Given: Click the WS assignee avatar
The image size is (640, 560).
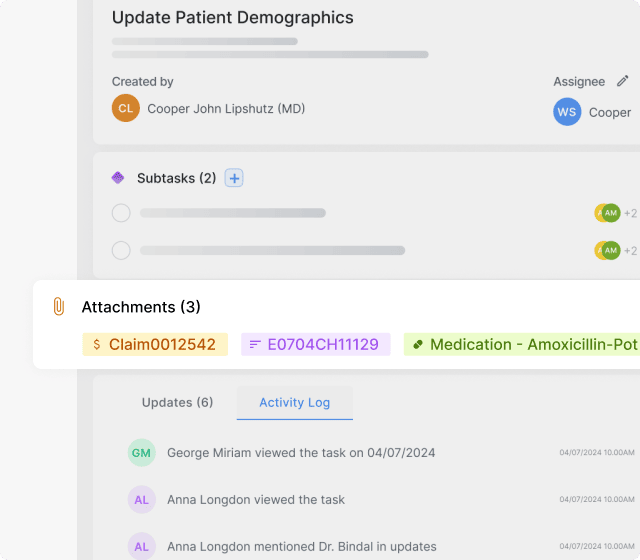Looking at the screenshot, I should 567,112.
